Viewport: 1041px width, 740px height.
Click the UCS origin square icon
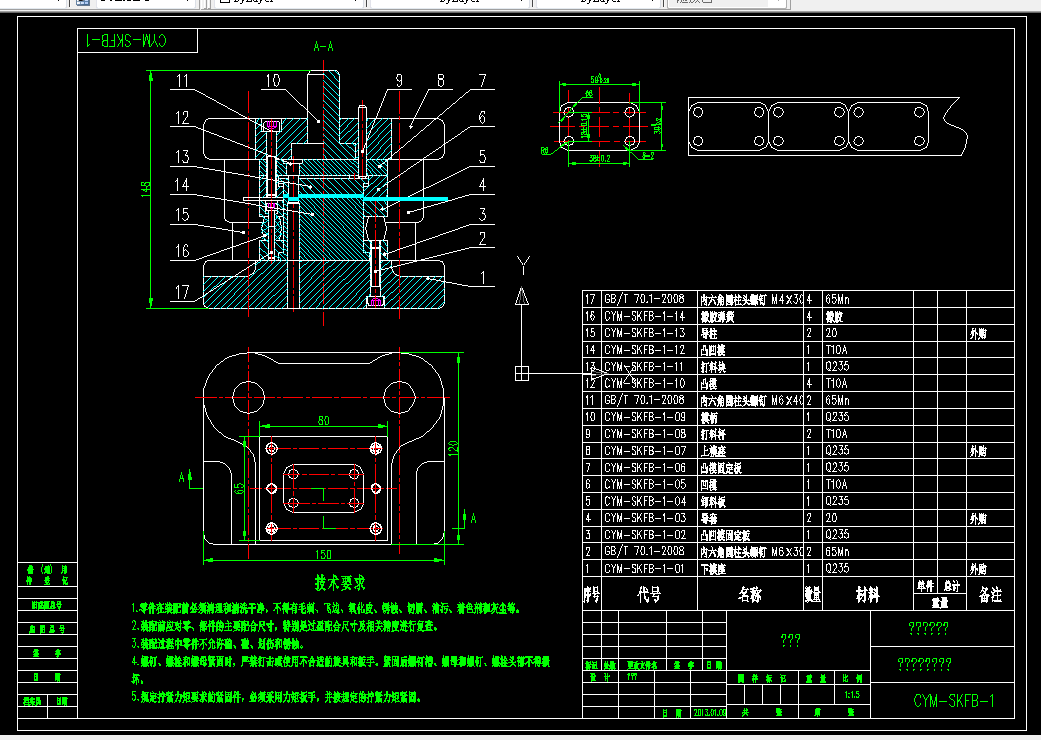(522, 374)
